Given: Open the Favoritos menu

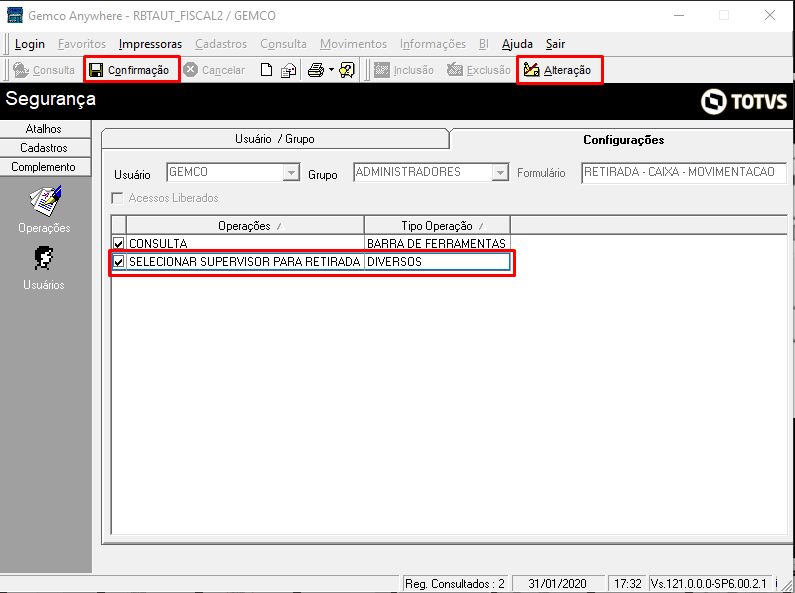Looking at the screenshot, I should coord(82,44).
